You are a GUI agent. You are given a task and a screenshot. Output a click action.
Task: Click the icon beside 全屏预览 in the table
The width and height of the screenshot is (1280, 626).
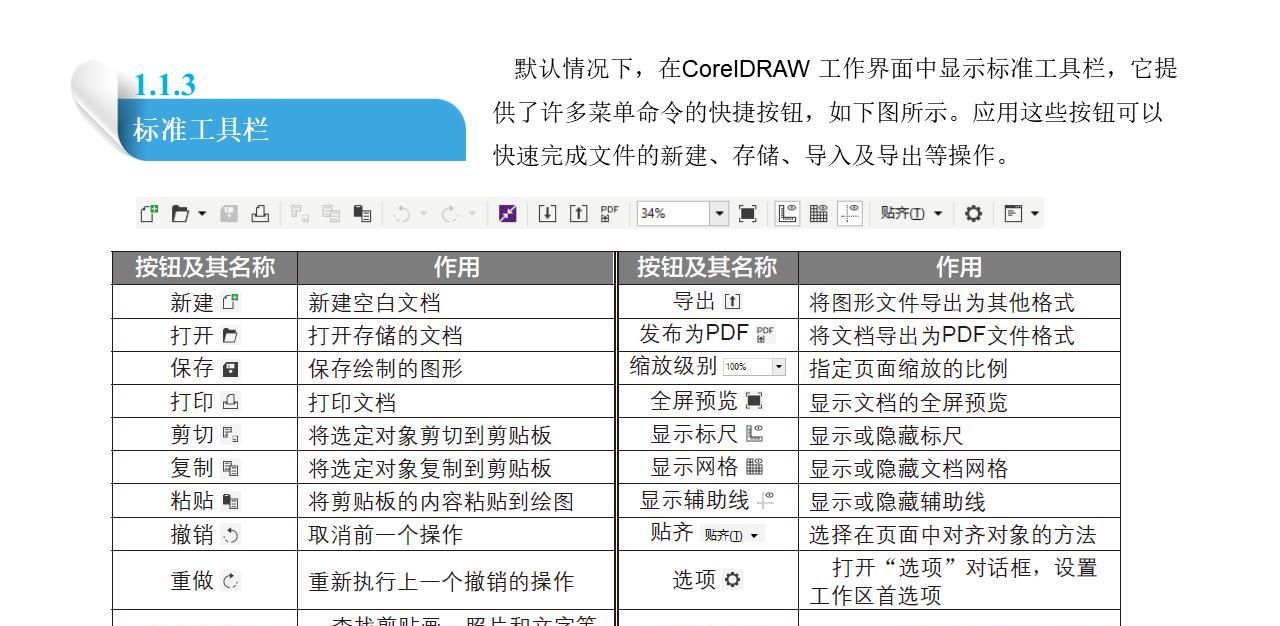754,402
